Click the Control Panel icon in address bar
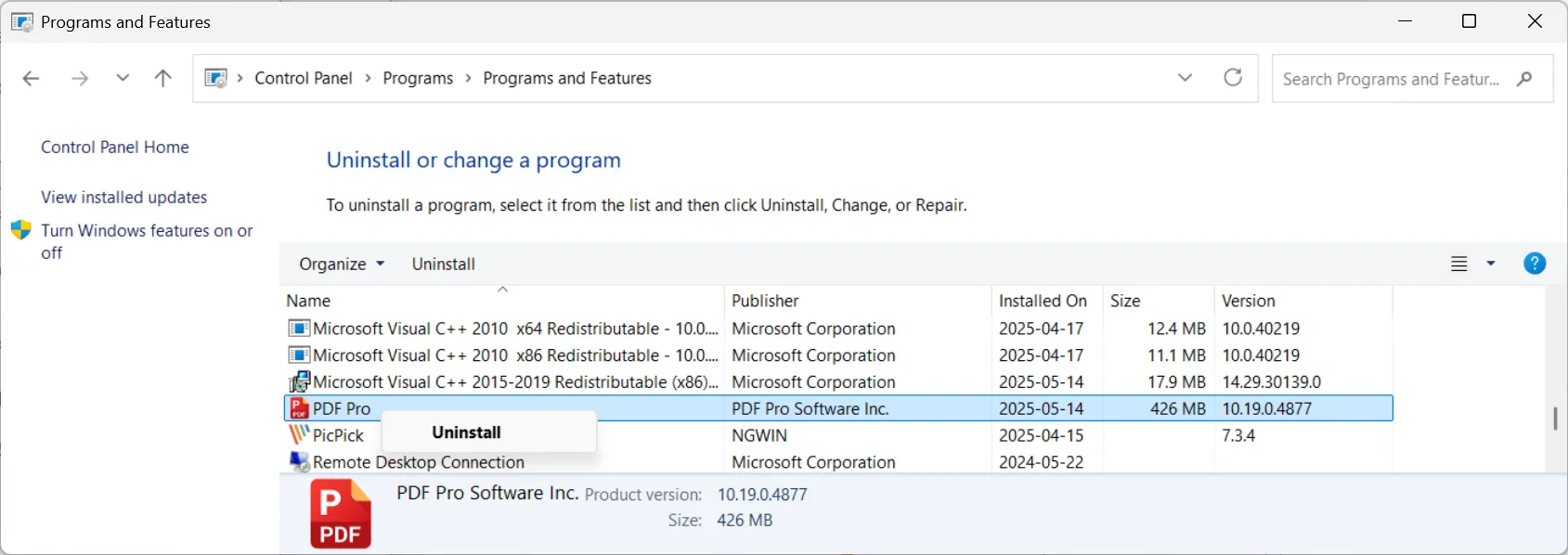Screen dimensions: 1568x555 pos(215,78)
